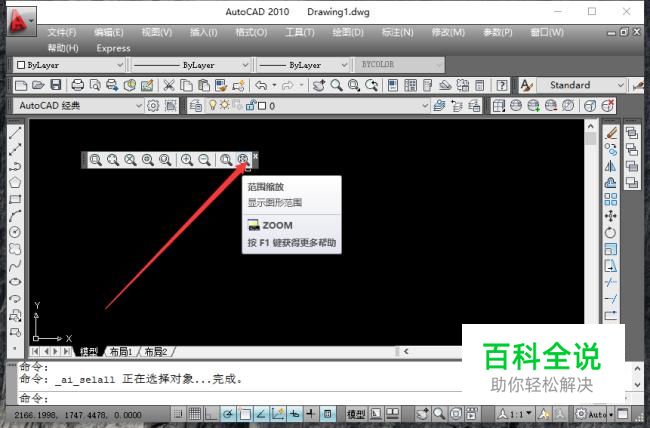Open the layer list dropdown

425,106
